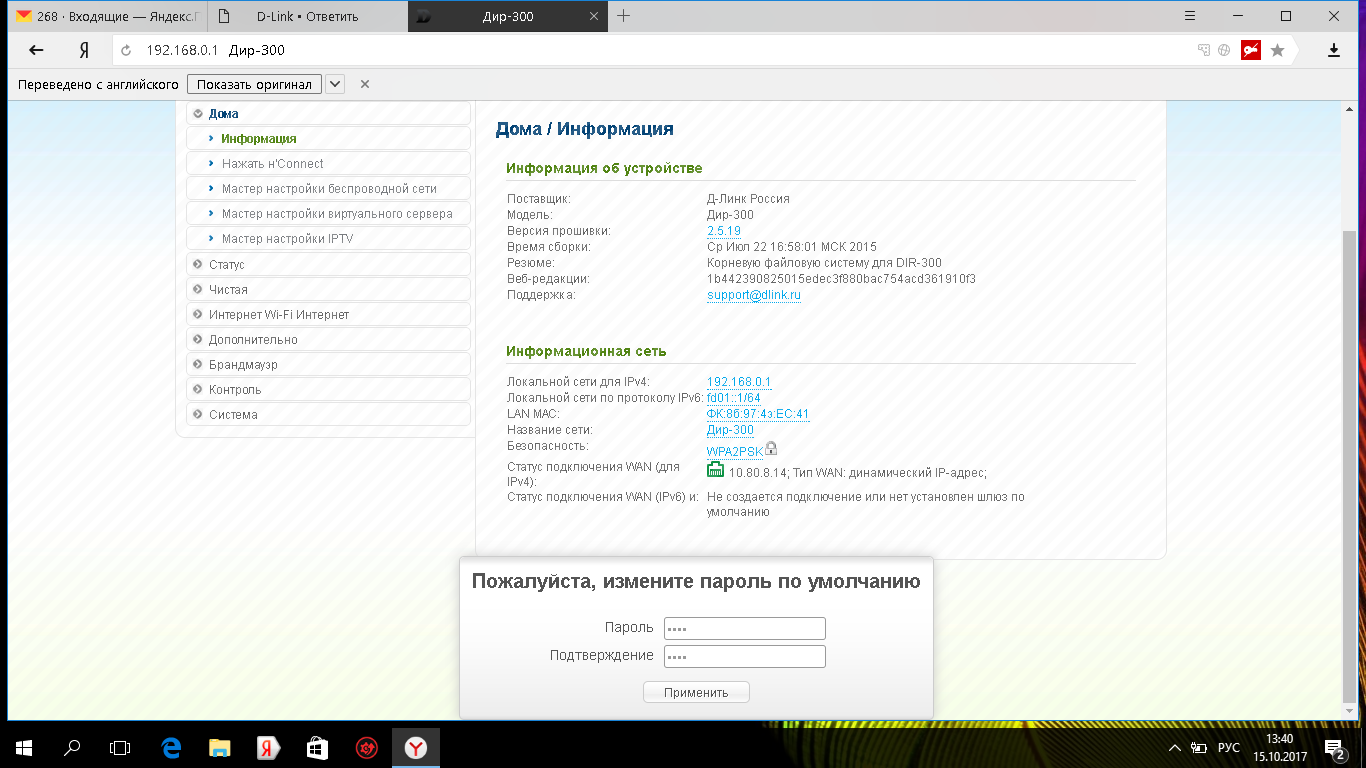Expand the Статус menu section
The width and height of the screenshot is (1366, 768).
click(x=227, y=264)
